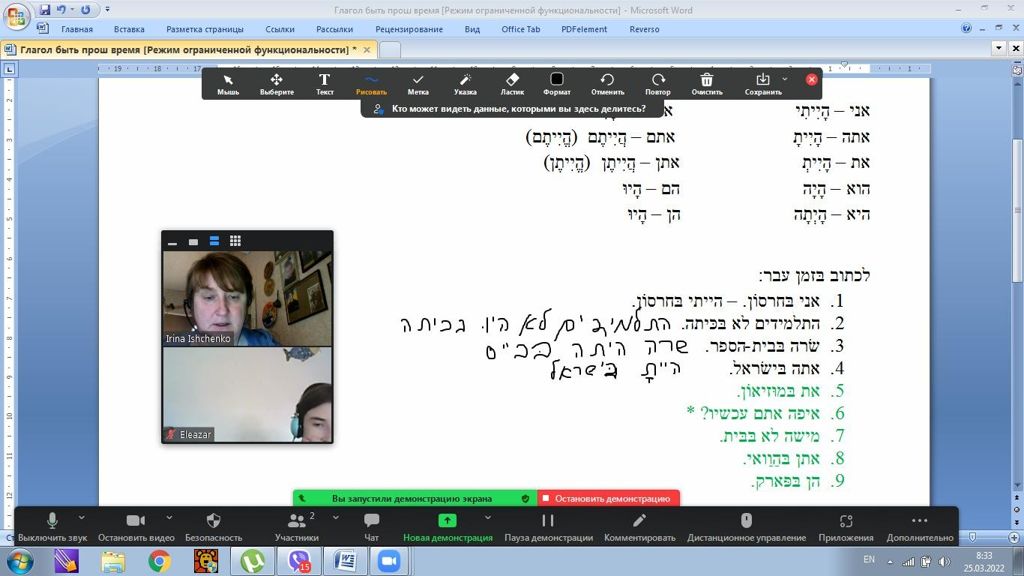
Task: Open the Format (Формат) color swatch
Action: click(x=557, y=83)
